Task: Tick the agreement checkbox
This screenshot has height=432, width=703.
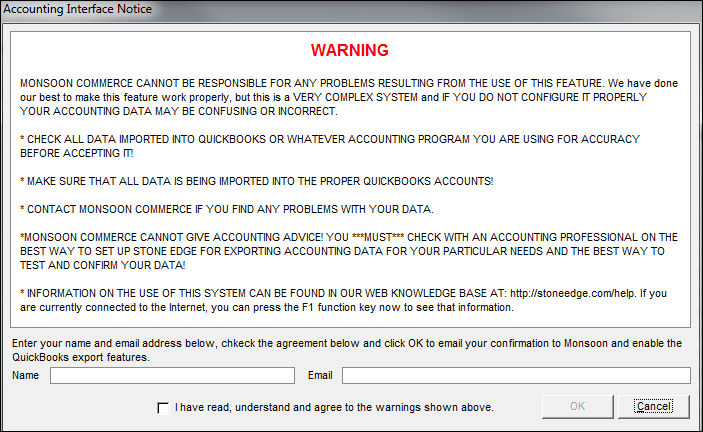Action: pyautogui.click(x=163, y=408)
